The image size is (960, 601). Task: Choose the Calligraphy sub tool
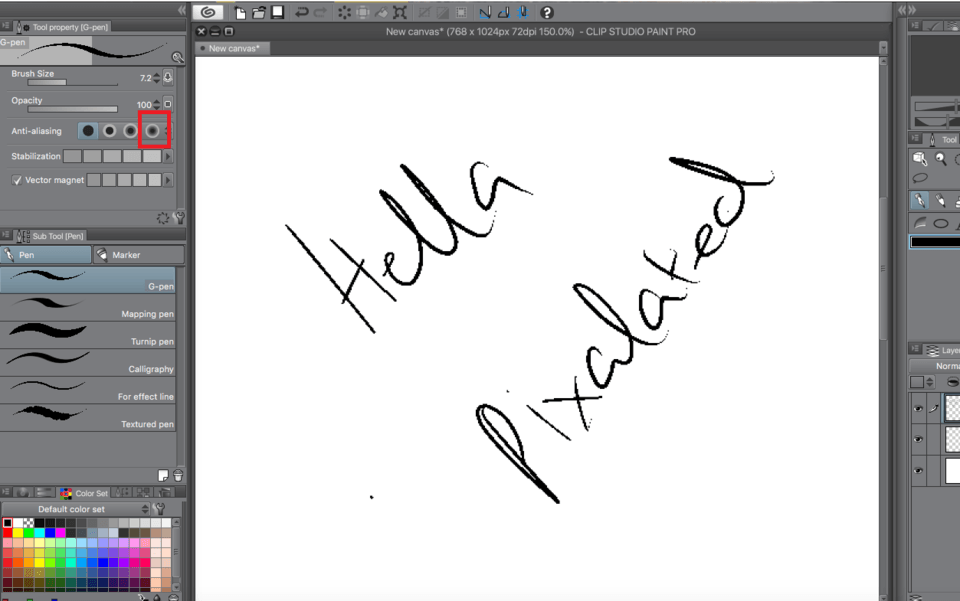[x=88, y=362]
